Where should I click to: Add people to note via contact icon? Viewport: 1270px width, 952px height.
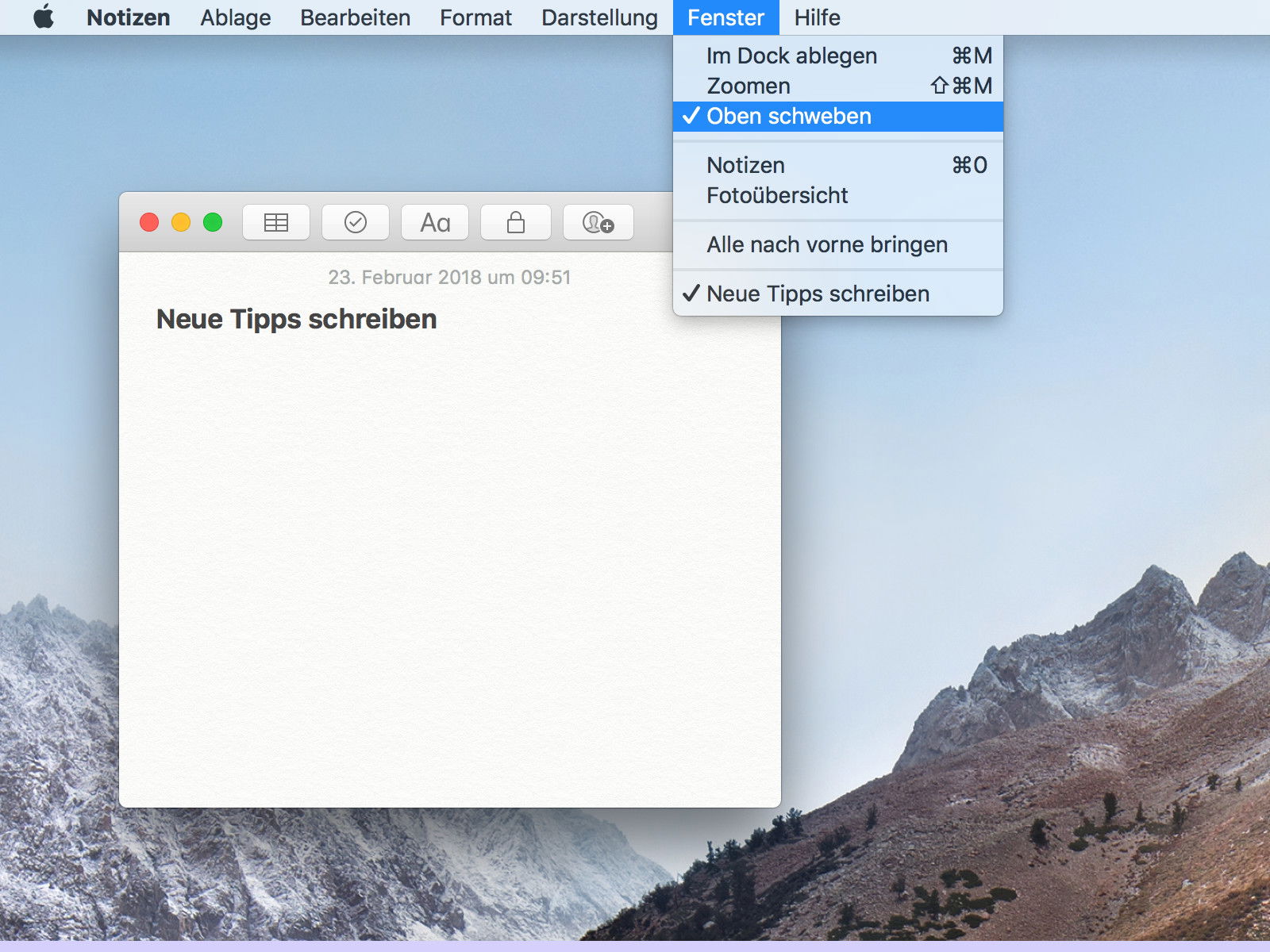[598, 222]
